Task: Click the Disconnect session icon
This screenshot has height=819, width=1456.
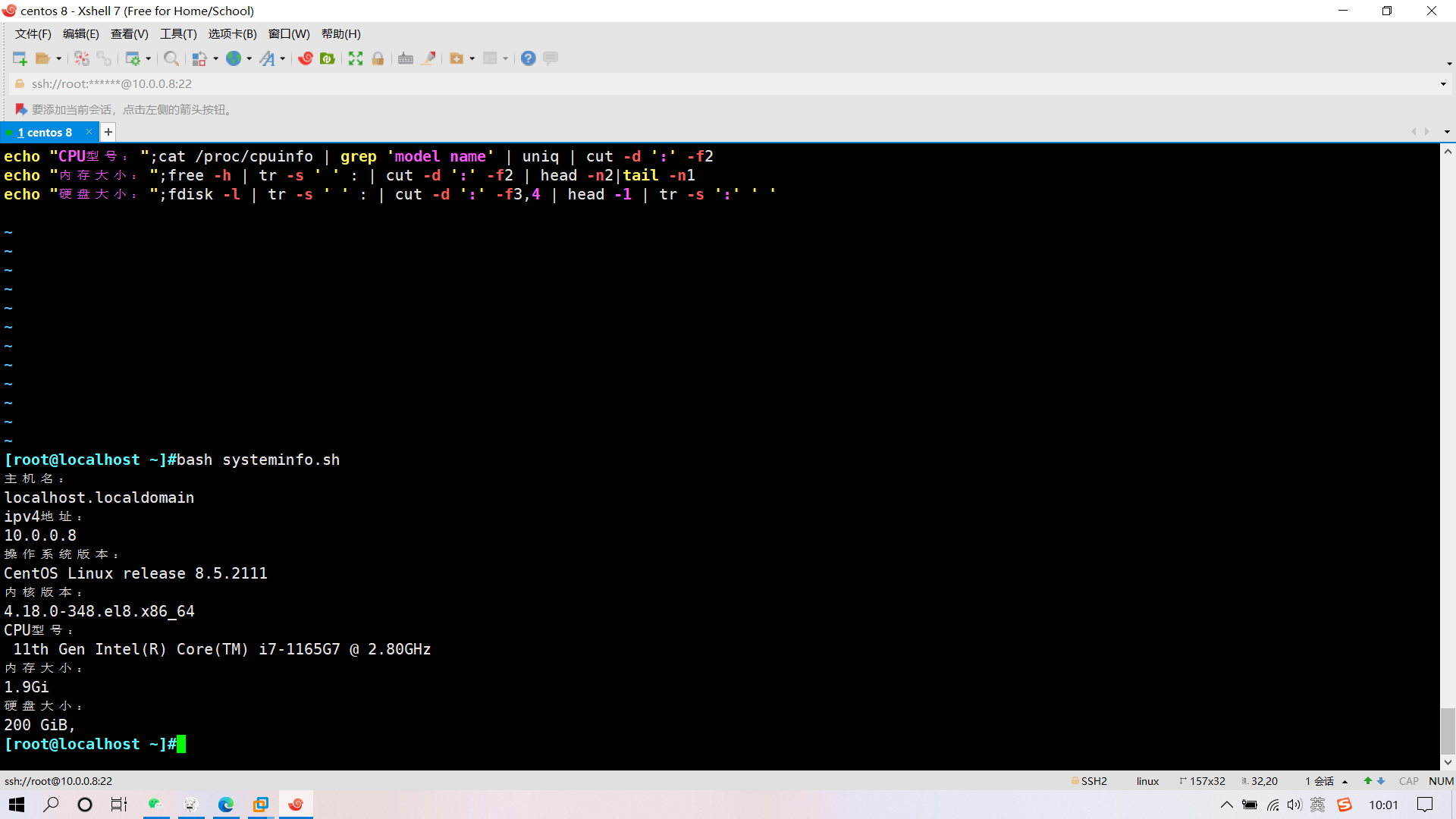Action: coord(82,58)
